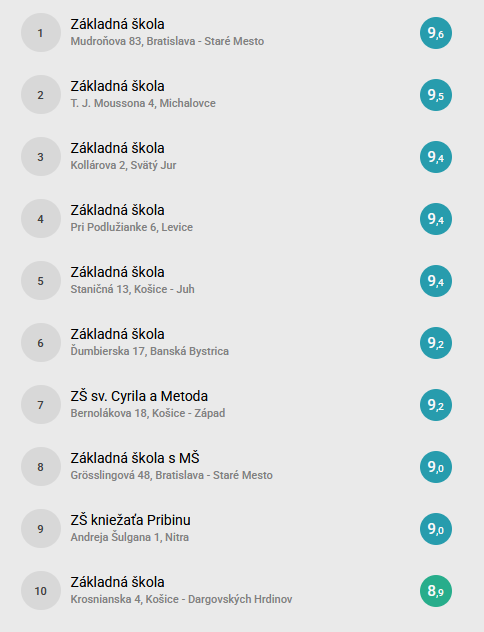Viewport: 484px width, 632px height.
Task: Open Krosnianska 4, Košice school entry
Action: click(x=181, y=599)
